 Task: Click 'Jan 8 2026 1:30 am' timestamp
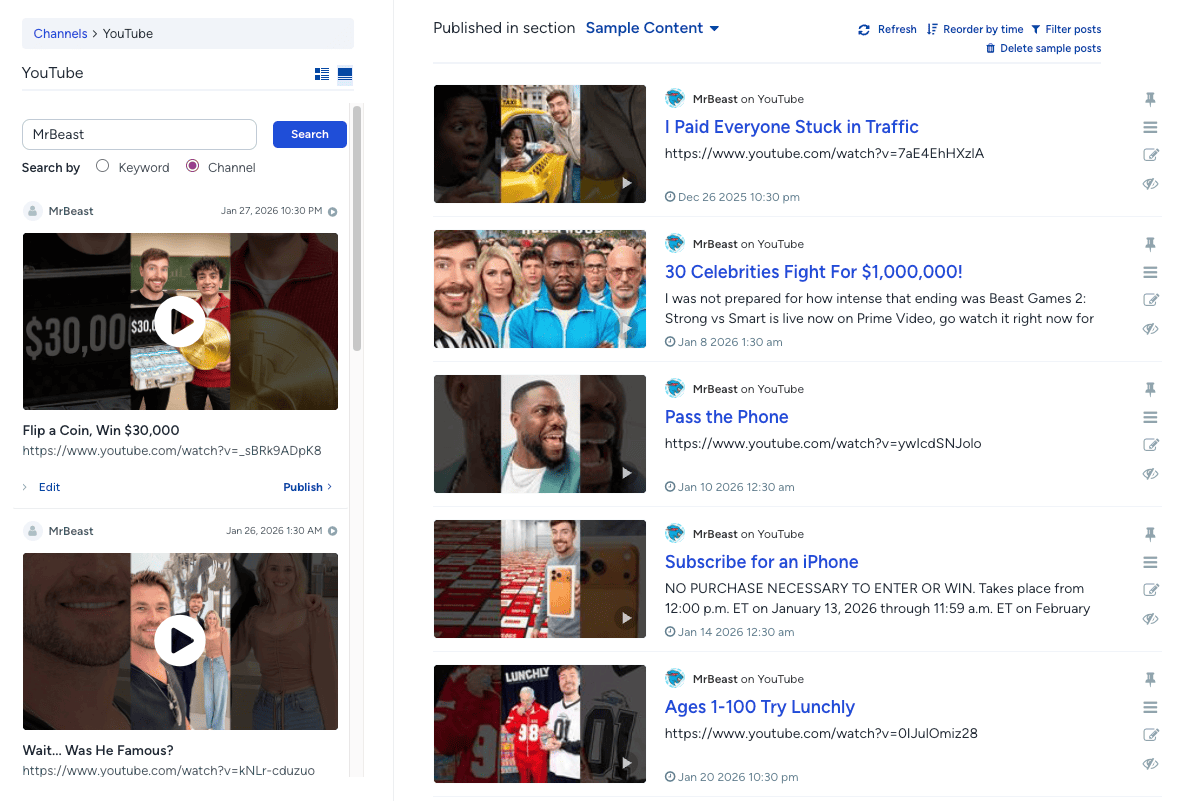tap(730, 342)
